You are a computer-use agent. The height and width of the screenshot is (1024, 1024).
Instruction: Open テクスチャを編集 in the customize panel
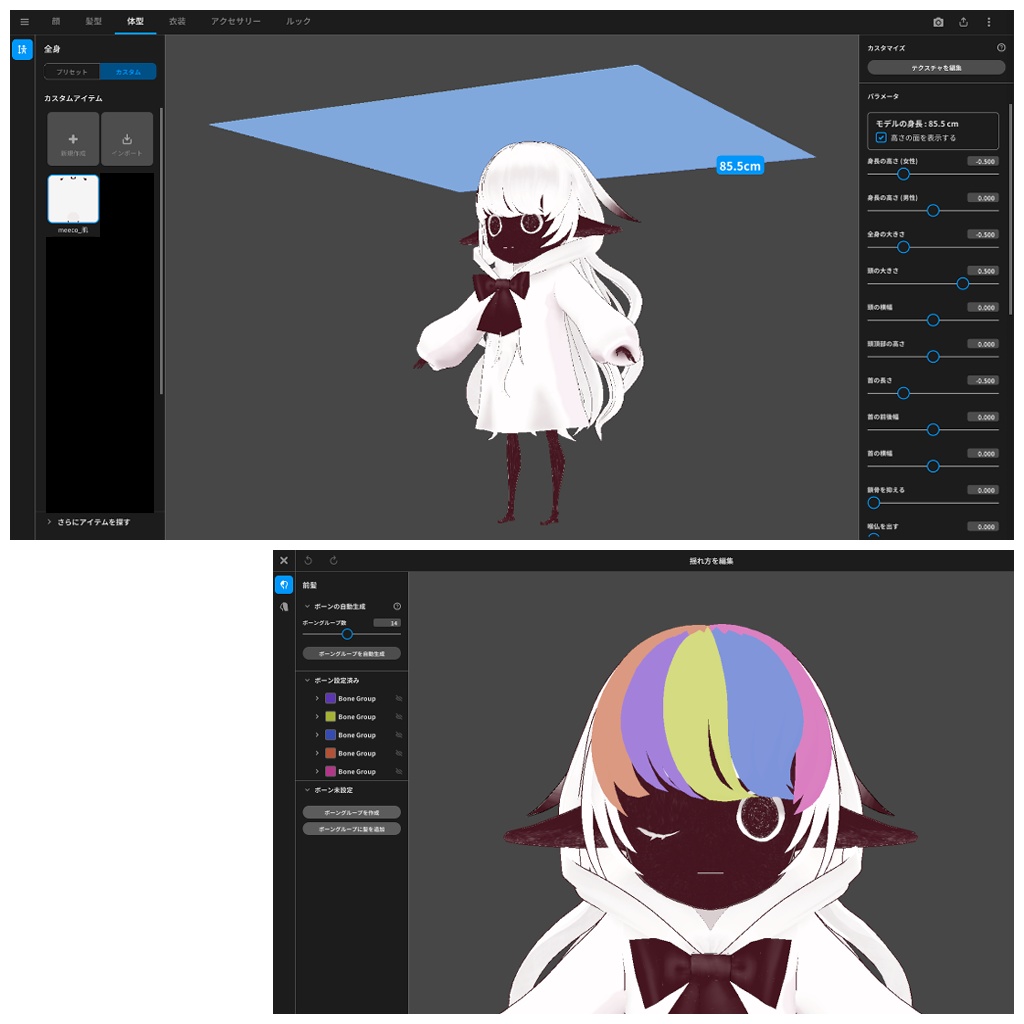pyautogui.click(x=935, y=67)
